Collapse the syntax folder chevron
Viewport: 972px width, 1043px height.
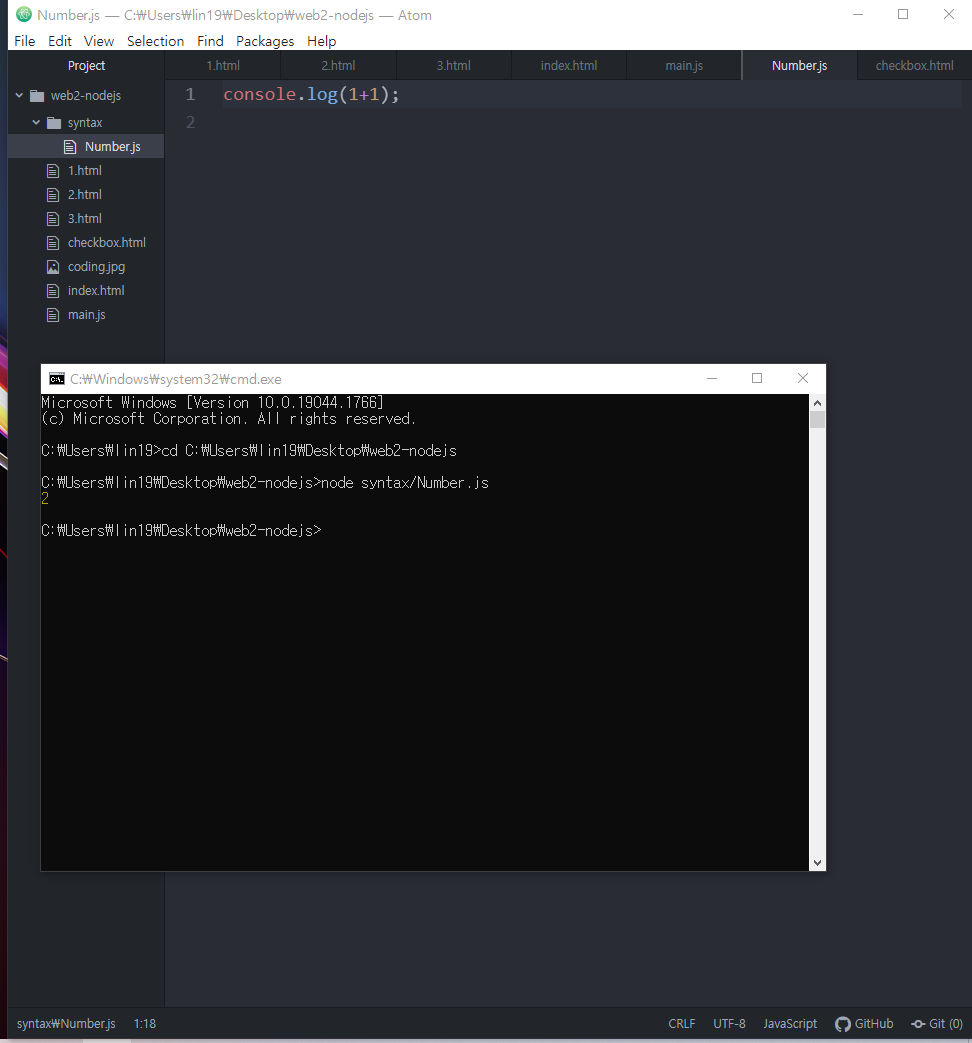[36, 123]
